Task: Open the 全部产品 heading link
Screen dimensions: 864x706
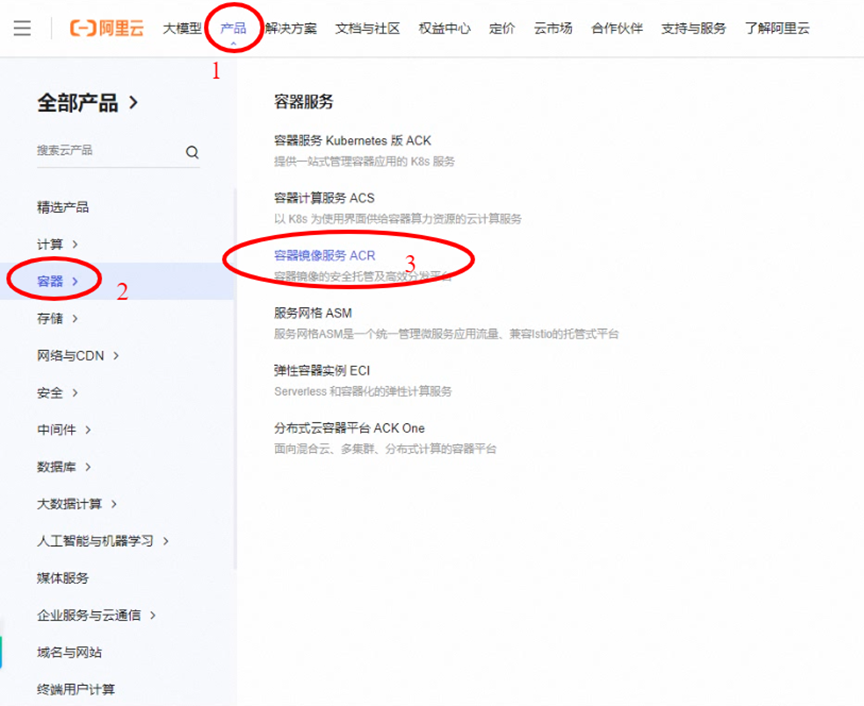Action: [87, 103]
